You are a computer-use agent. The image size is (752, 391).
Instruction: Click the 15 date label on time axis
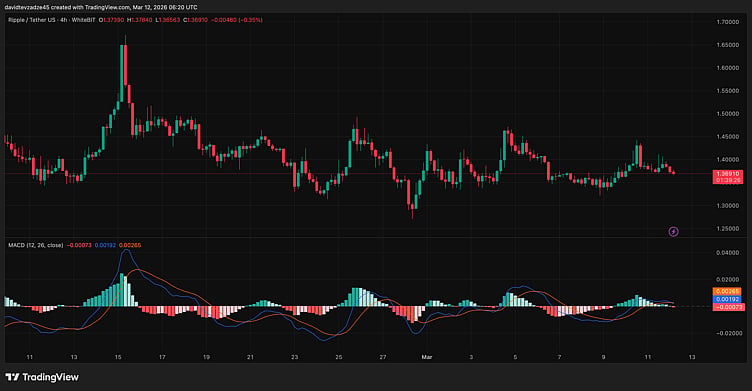click(118, 357)
